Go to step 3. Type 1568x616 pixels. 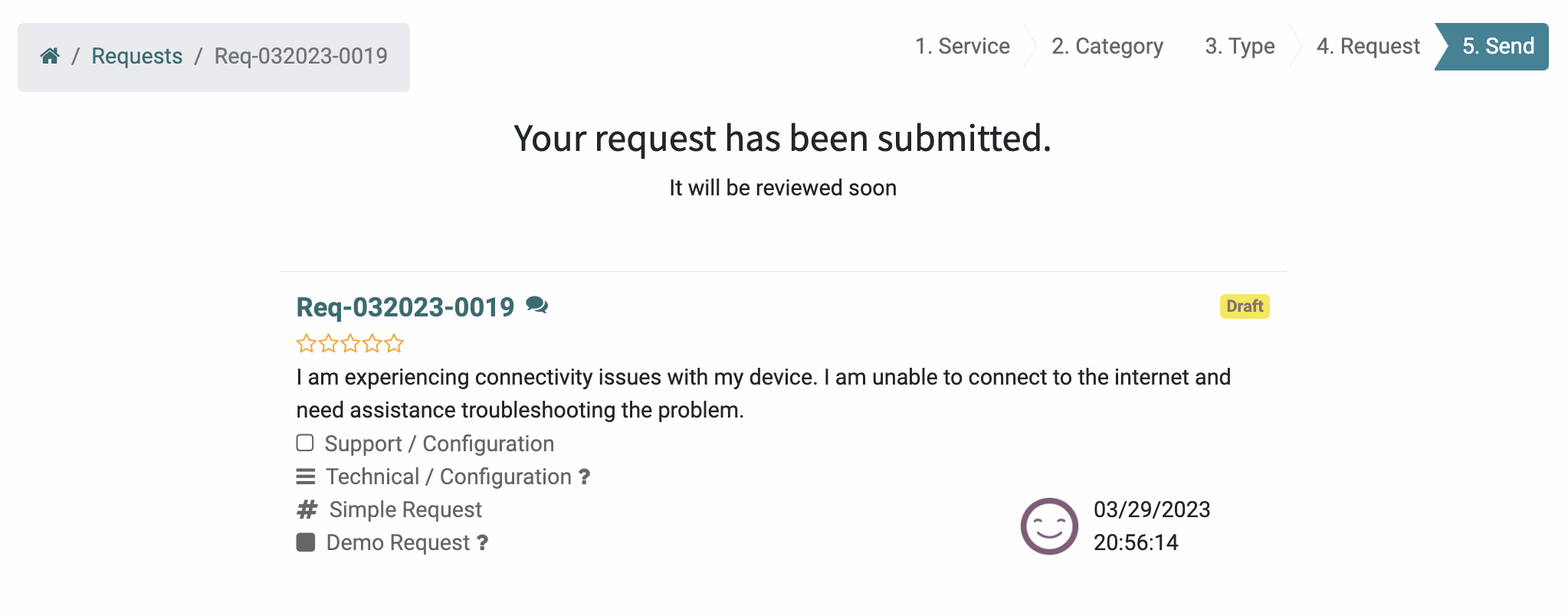(1240, 46)
